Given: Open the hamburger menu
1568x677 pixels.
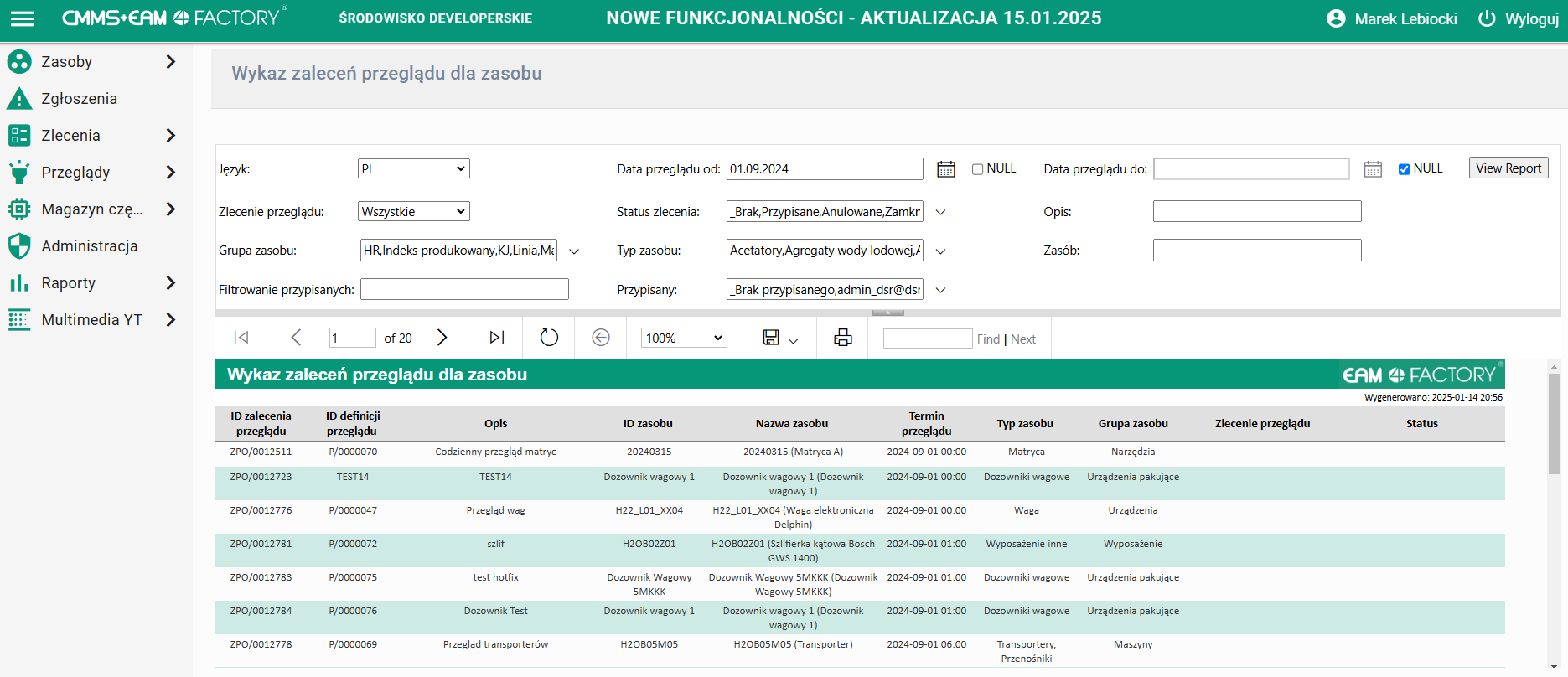Looking at the screenshot, I should 23,18.
